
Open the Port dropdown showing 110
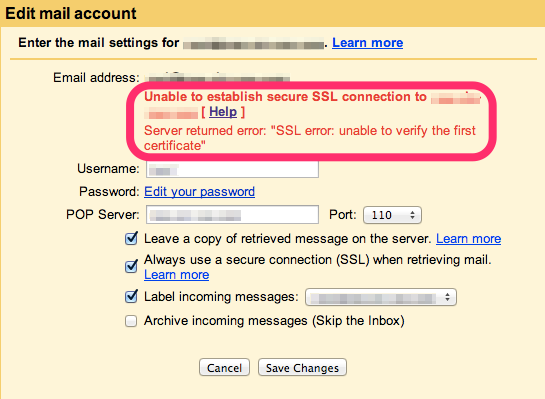[392, 215]
